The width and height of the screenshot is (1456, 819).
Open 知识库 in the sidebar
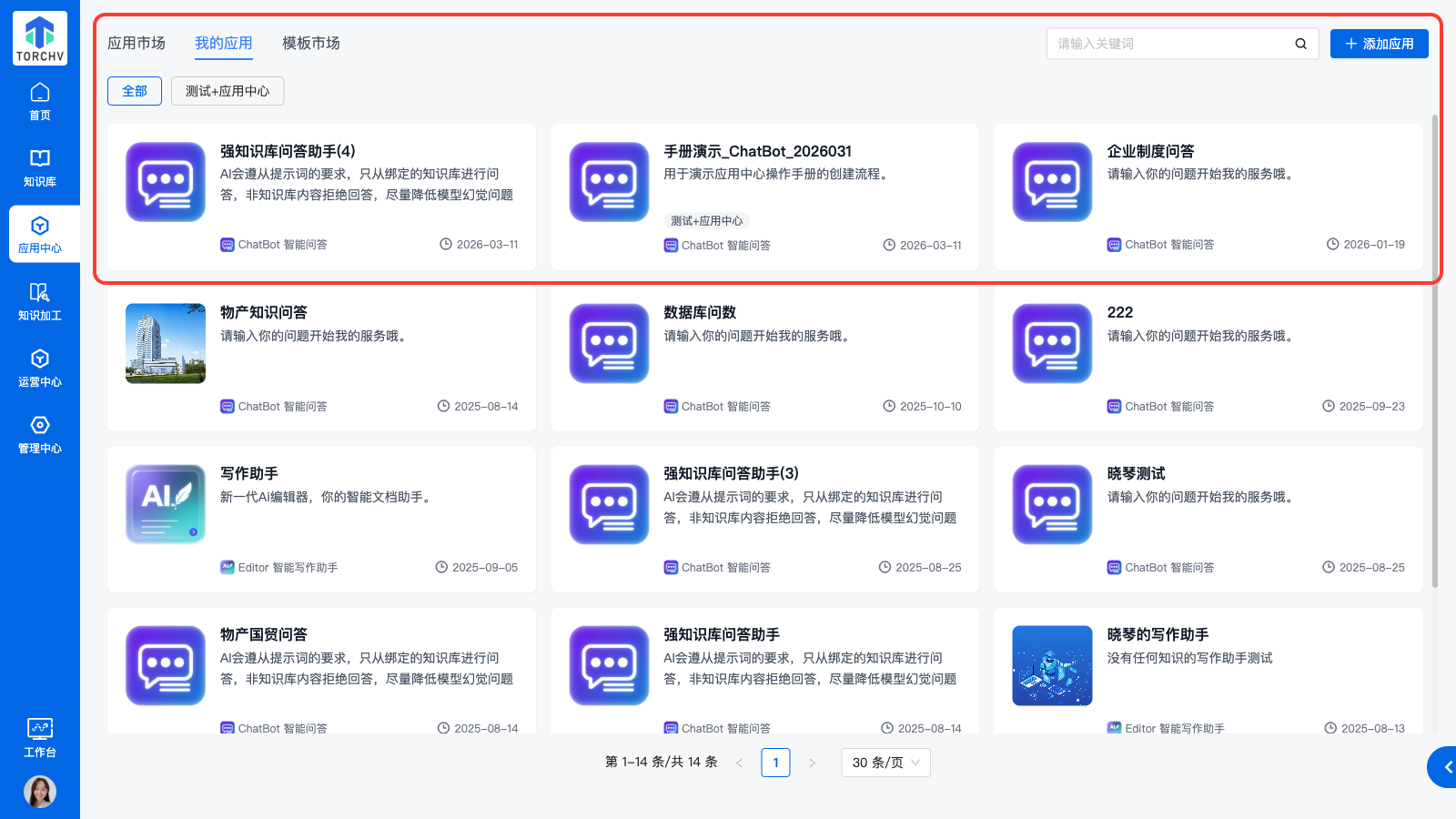pos(40,167)
